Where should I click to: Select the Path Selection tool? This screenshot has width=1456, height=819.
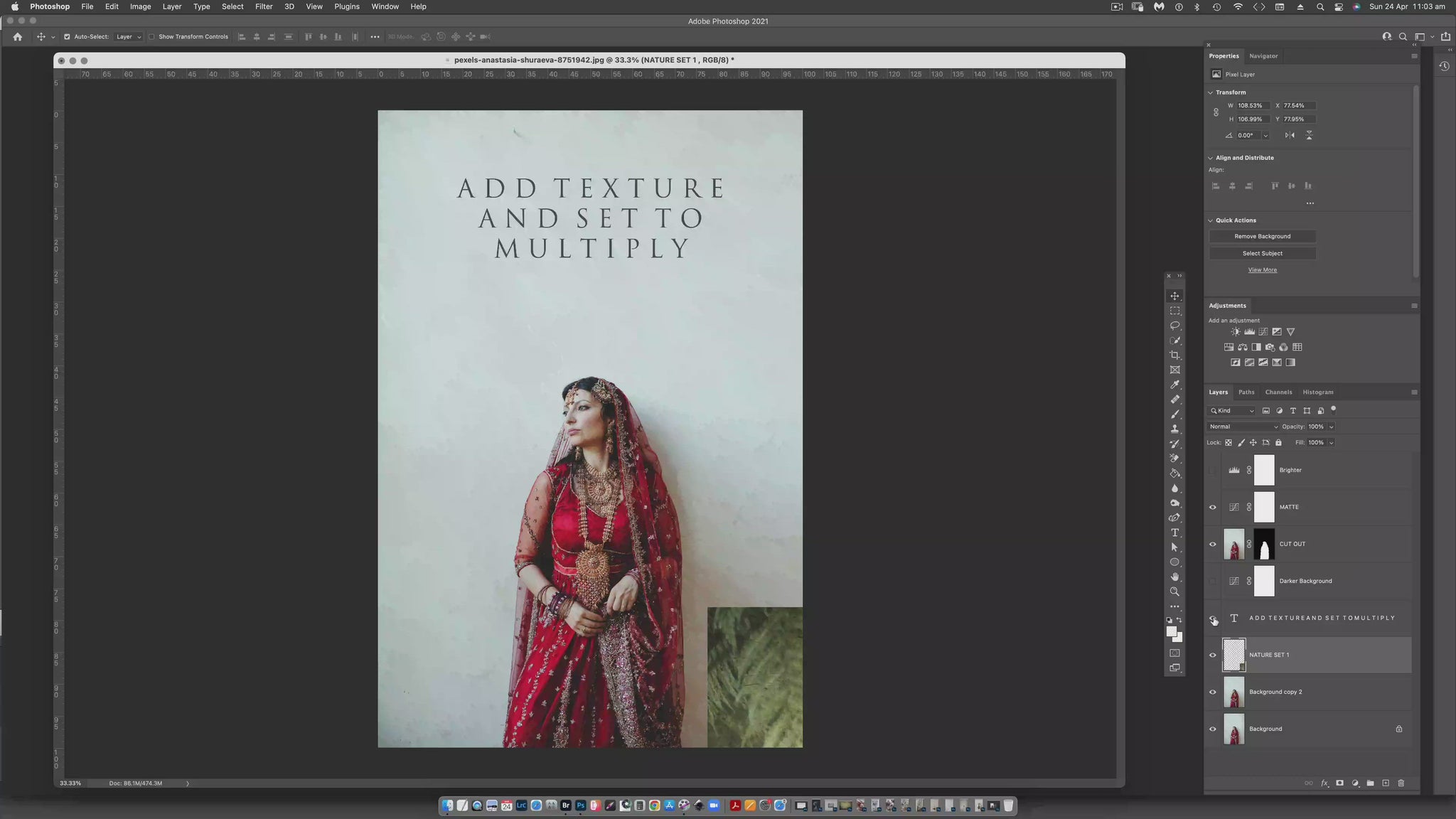click(1174, 547)
